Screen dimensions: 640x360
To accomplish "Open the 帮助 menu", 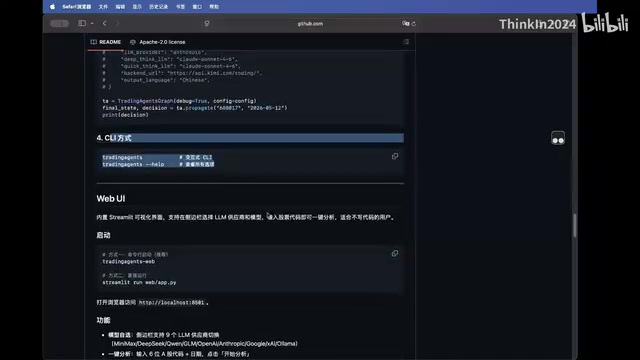I will point(214,7).
